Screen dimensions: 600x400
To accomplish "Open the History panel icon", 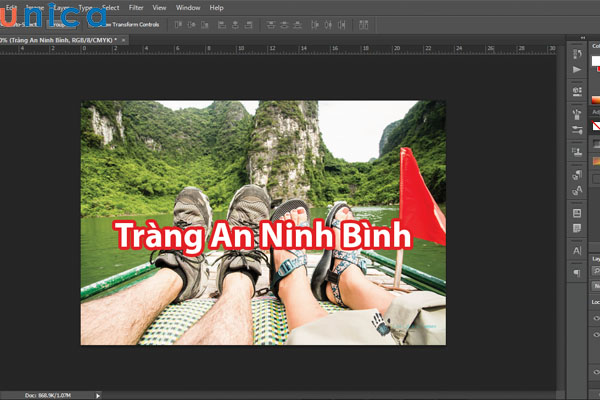I will (577, 54).
